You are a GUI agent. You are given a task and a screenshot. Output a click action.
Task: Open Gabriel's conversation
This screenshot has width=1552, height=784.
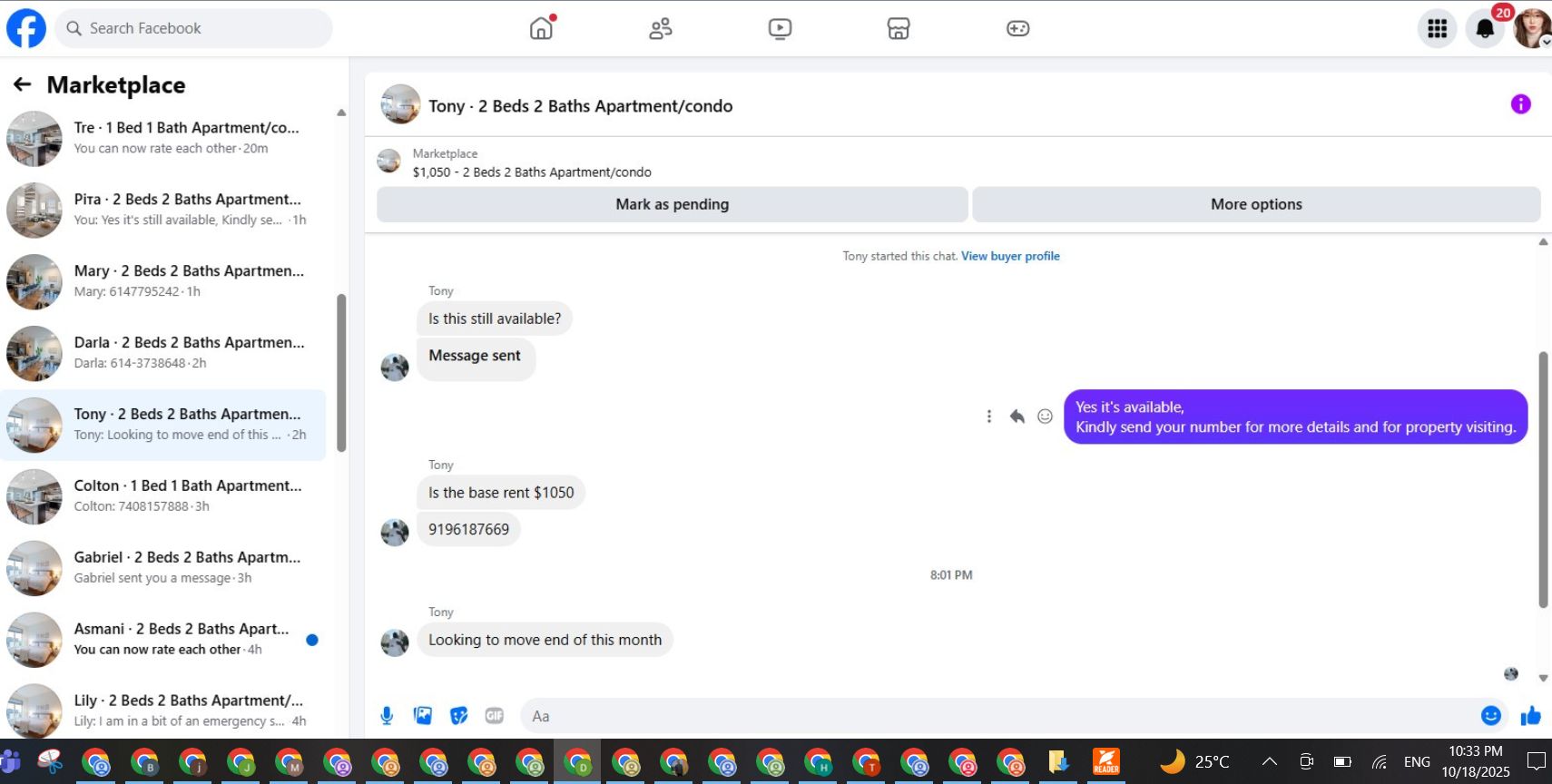pos(163,568)
